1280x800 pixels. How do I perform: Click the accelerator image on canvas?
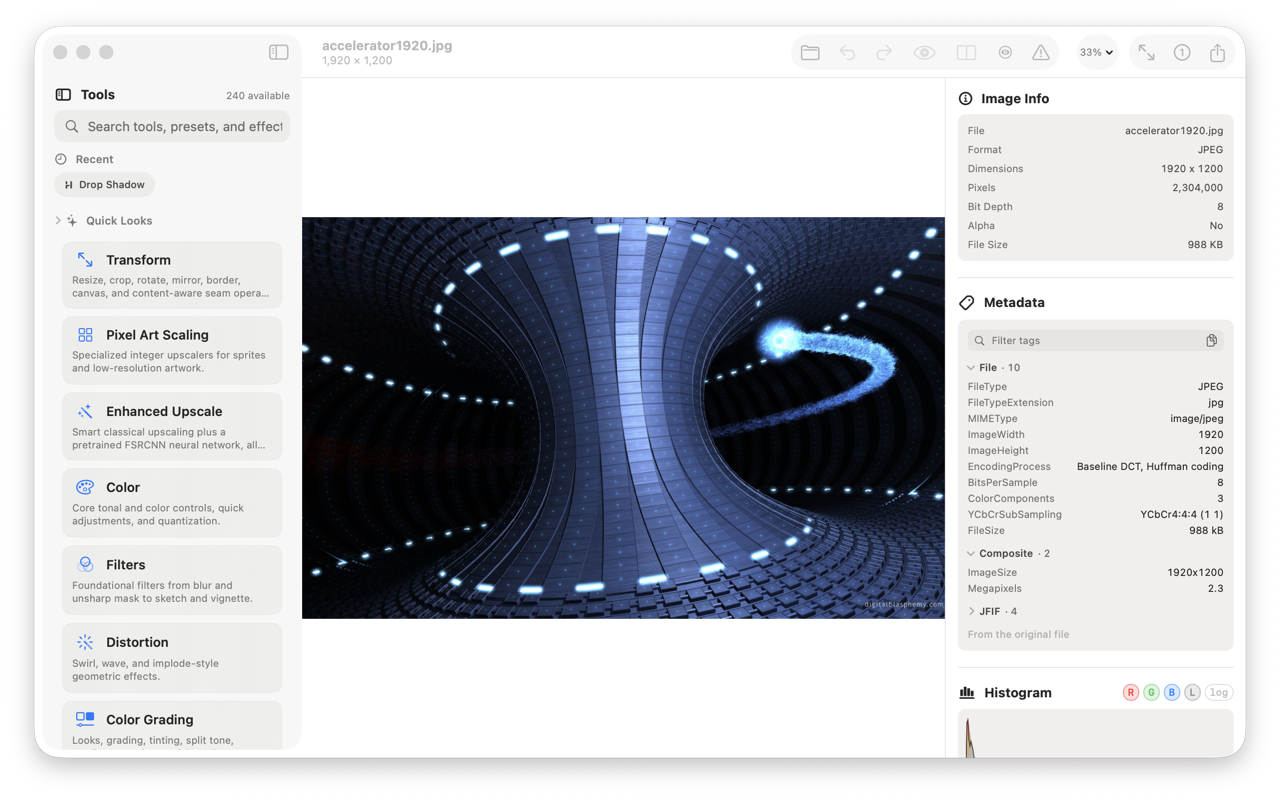point(623,418)
